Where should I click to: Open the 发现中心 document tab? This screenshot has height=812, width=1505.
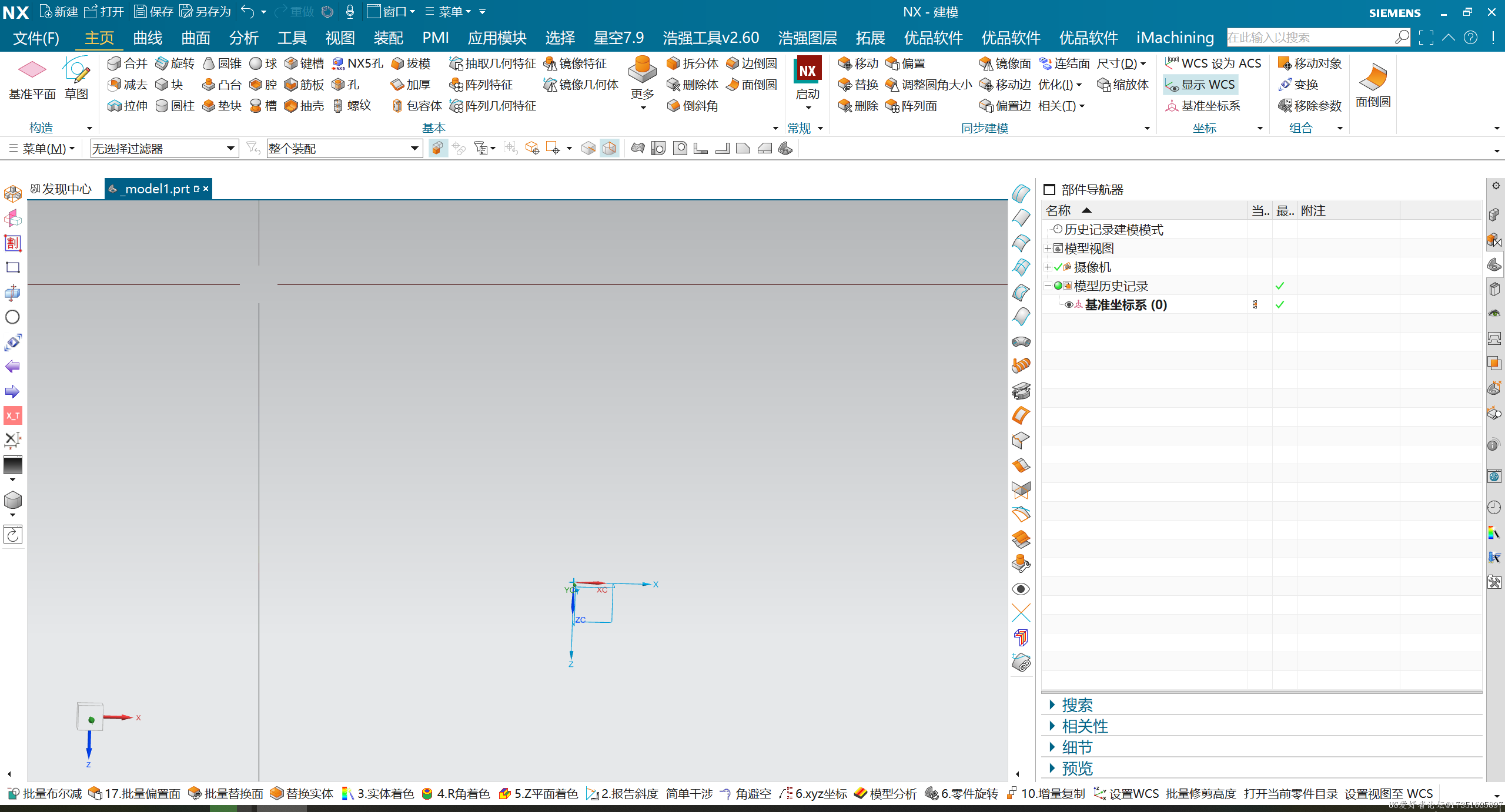[x=62, y=189]
